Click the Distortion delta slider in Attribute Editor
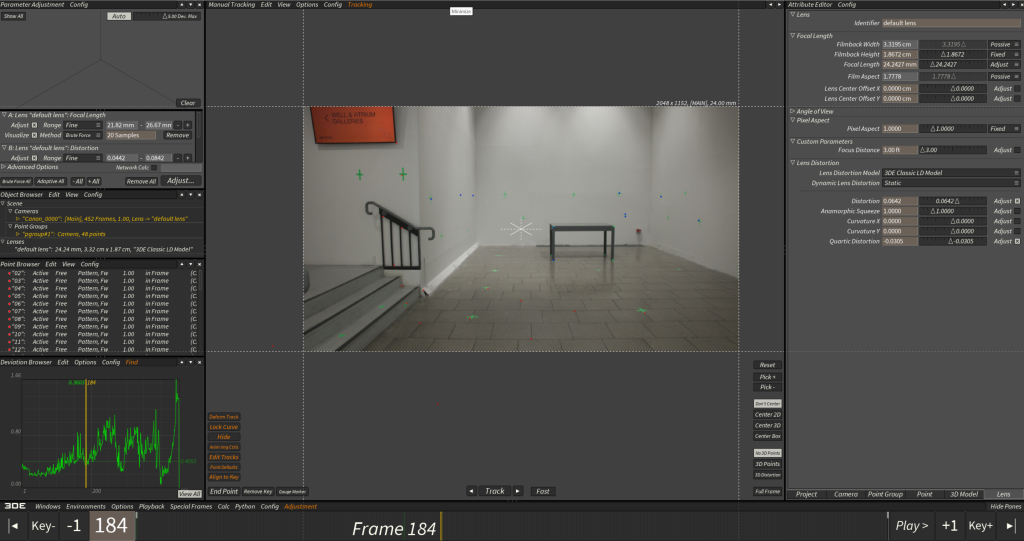The image size is (1024, 541). pyautogui.click(x=953, y=201)
